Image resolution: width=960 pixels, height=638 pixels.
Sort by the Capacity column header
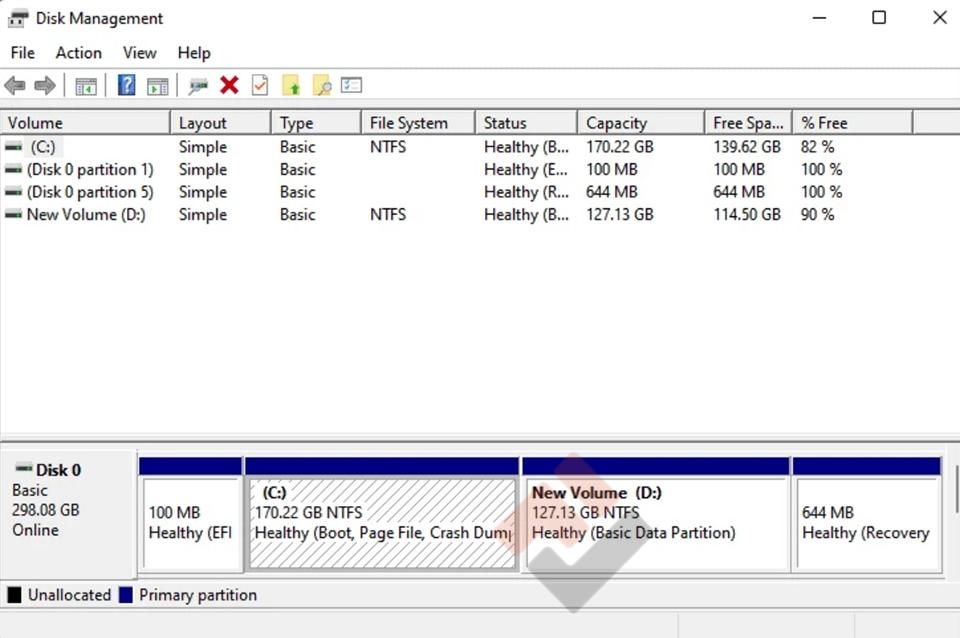(x=616, y=123)
